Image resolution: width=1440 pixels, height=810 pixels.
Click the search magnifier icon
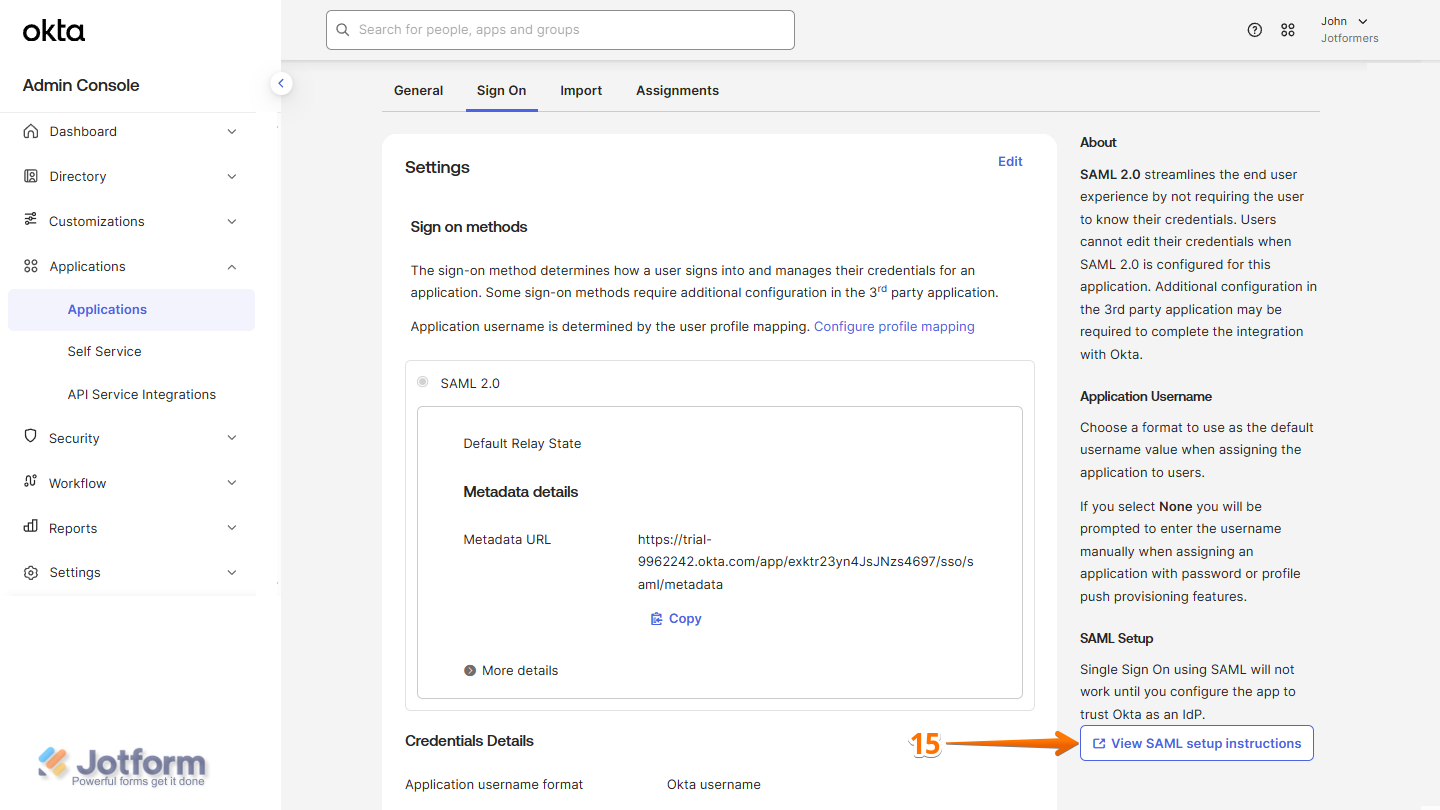(x=343, y=30)
